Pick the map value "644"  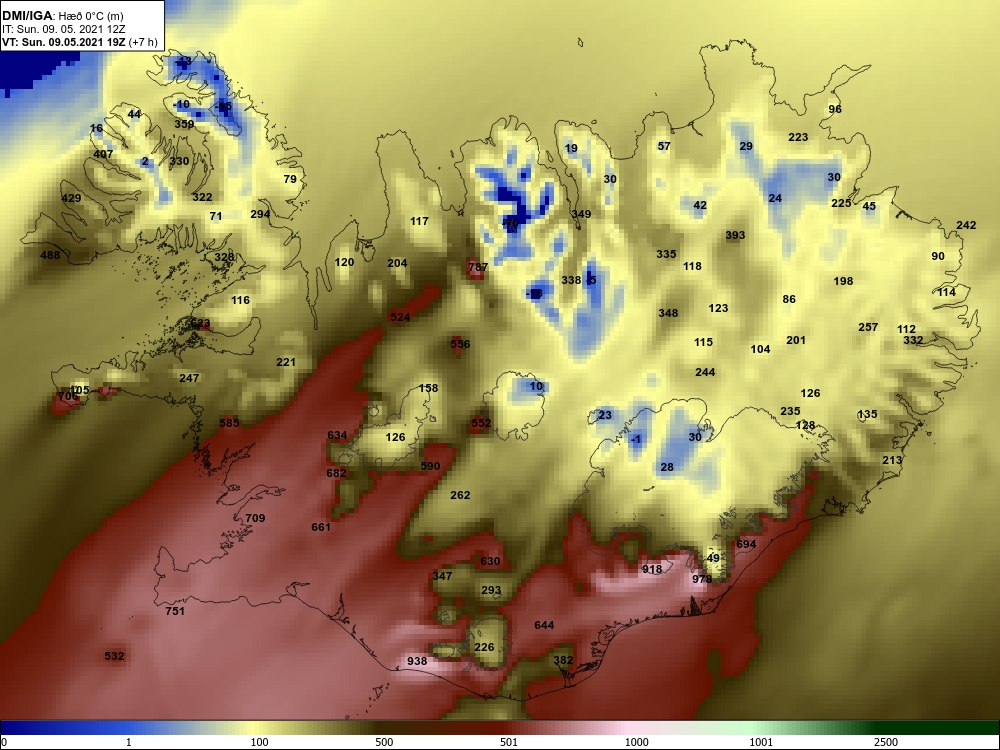point(544,625)
